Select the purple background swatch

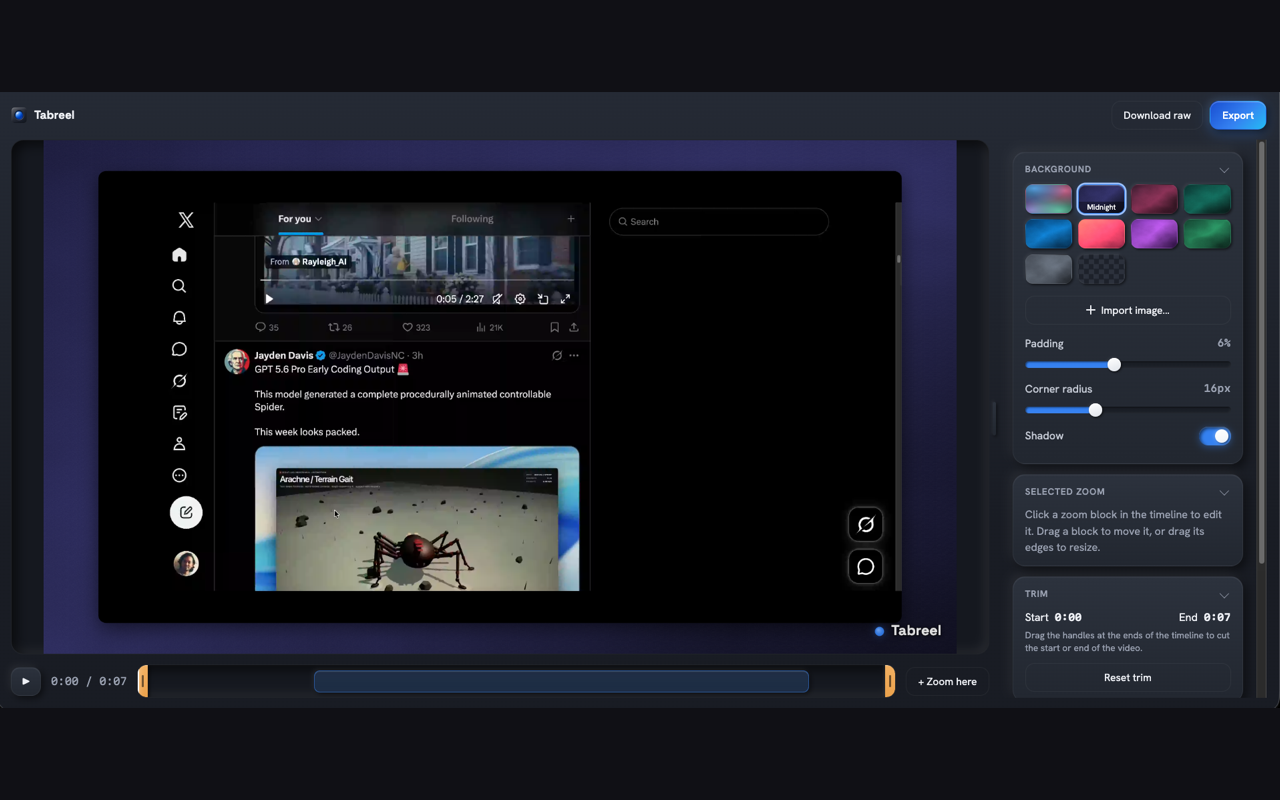point(1154,234)
